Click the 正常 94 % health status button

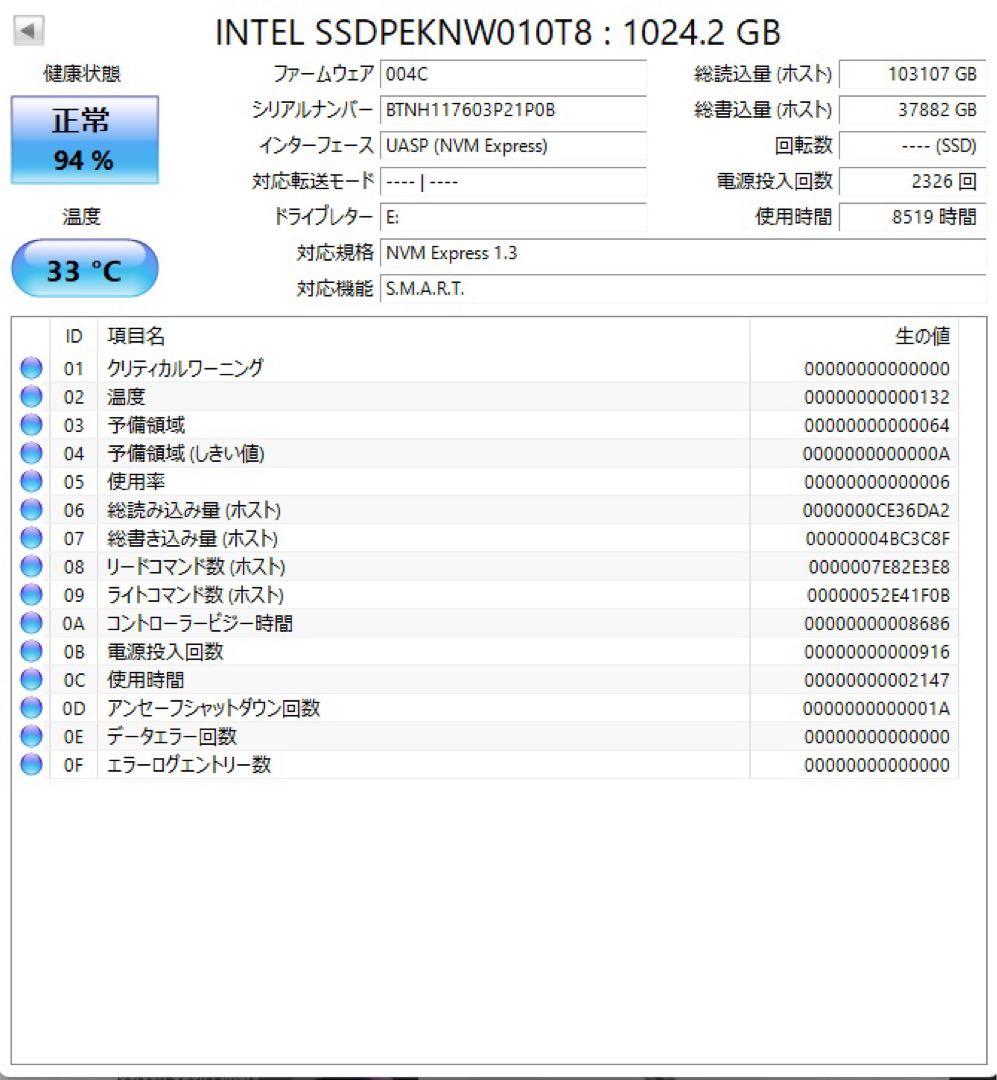pos(84,140)
